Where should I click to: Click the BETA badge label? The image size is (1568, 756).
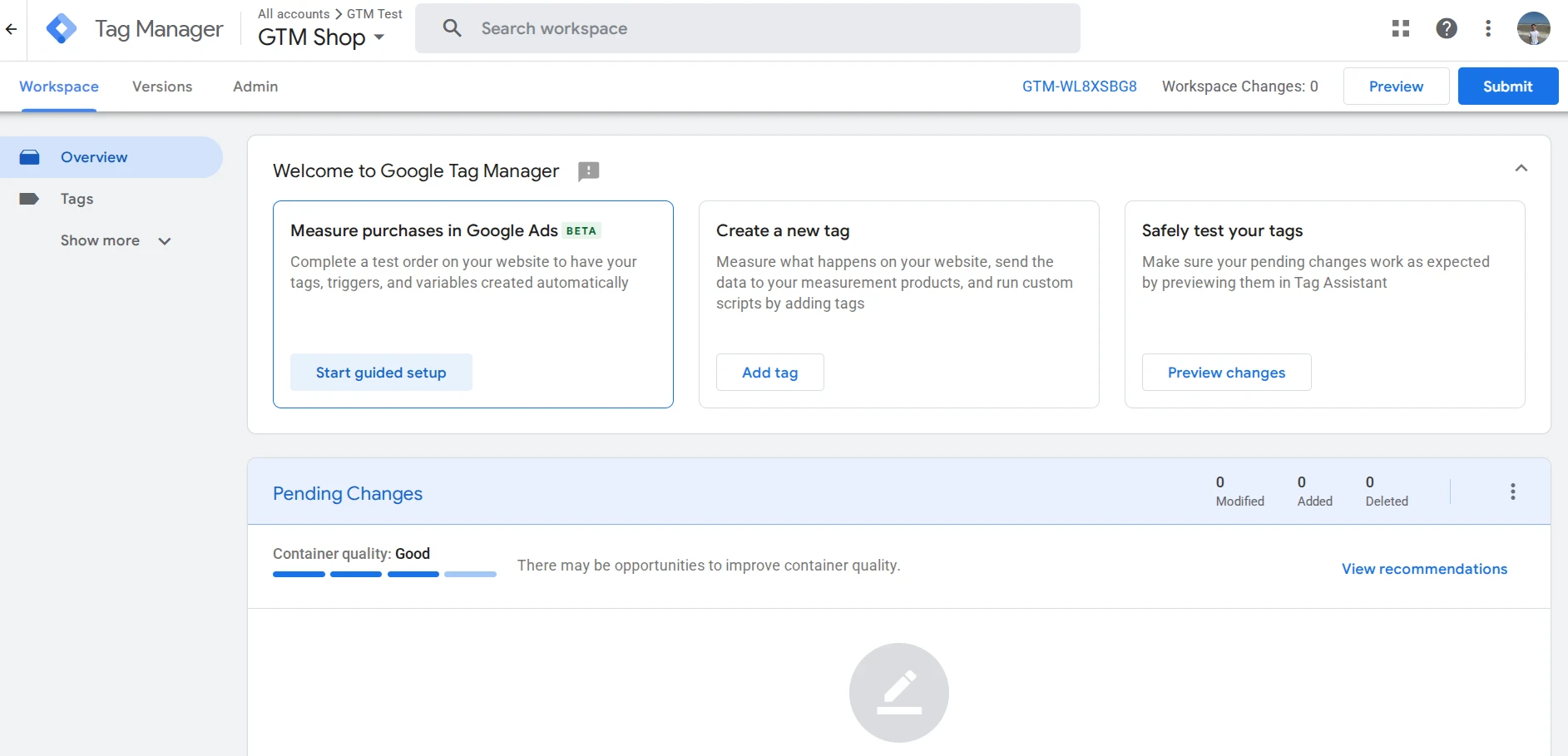tap(581, 231)
